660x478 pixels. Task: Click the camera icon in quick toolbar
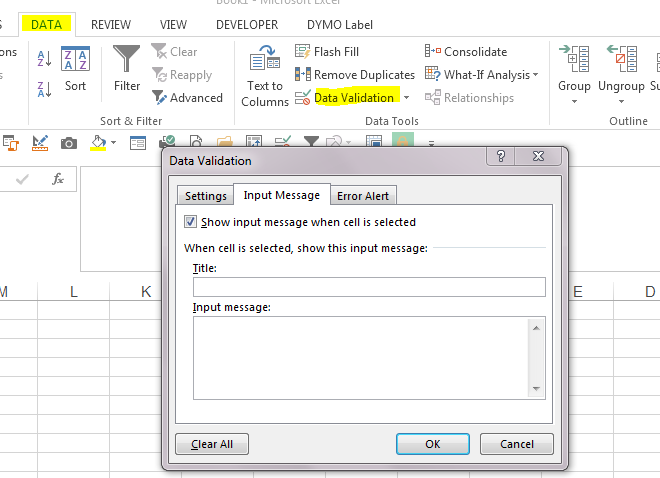(x=69, y=143)
